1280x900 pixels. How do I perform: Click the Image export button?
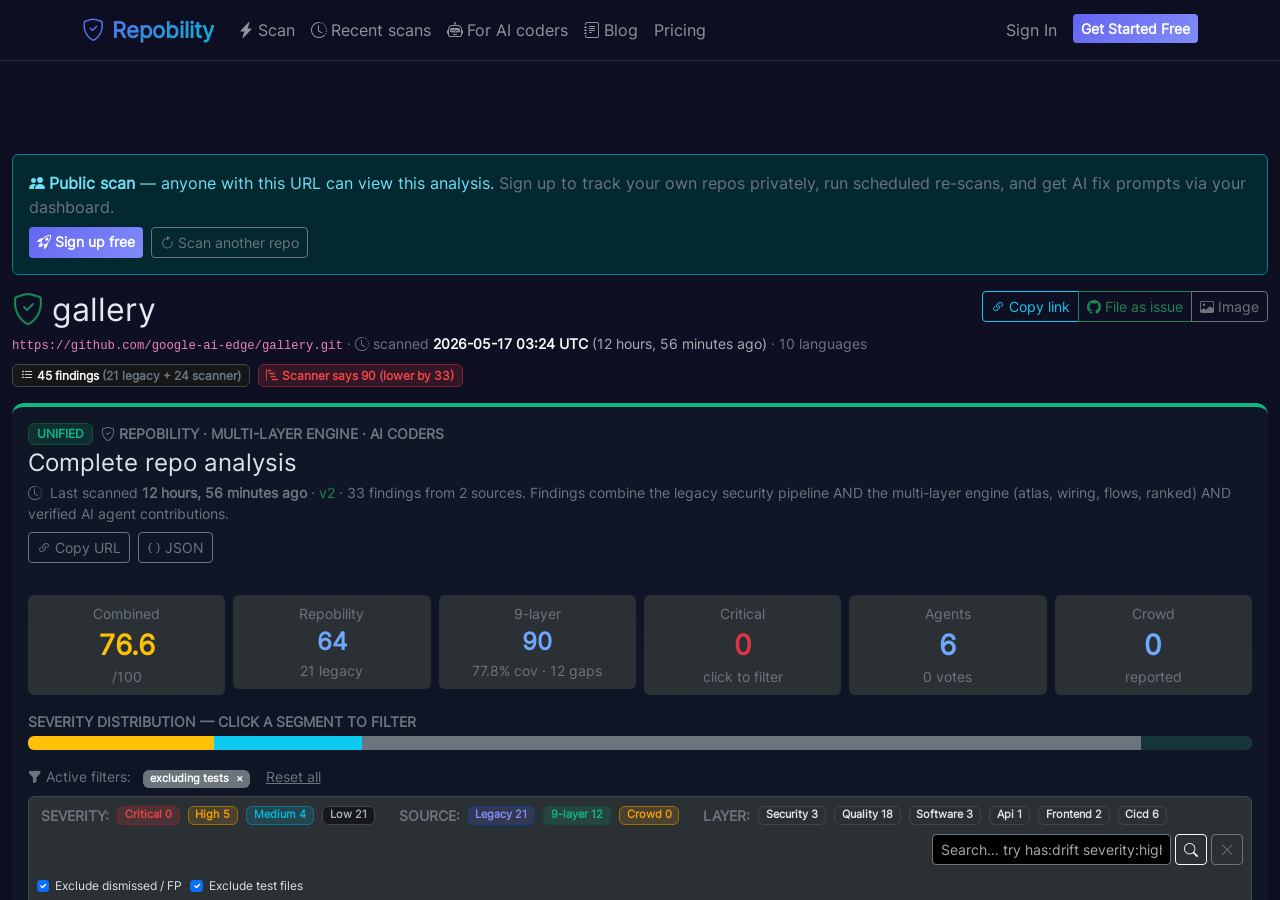(1229, 307)
